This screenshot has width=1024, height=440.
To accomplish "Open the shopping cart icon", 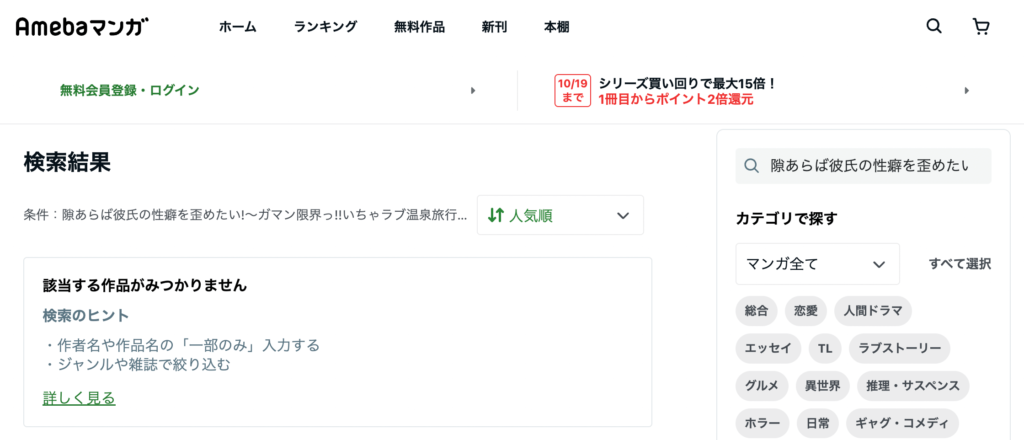I will 981,27.
